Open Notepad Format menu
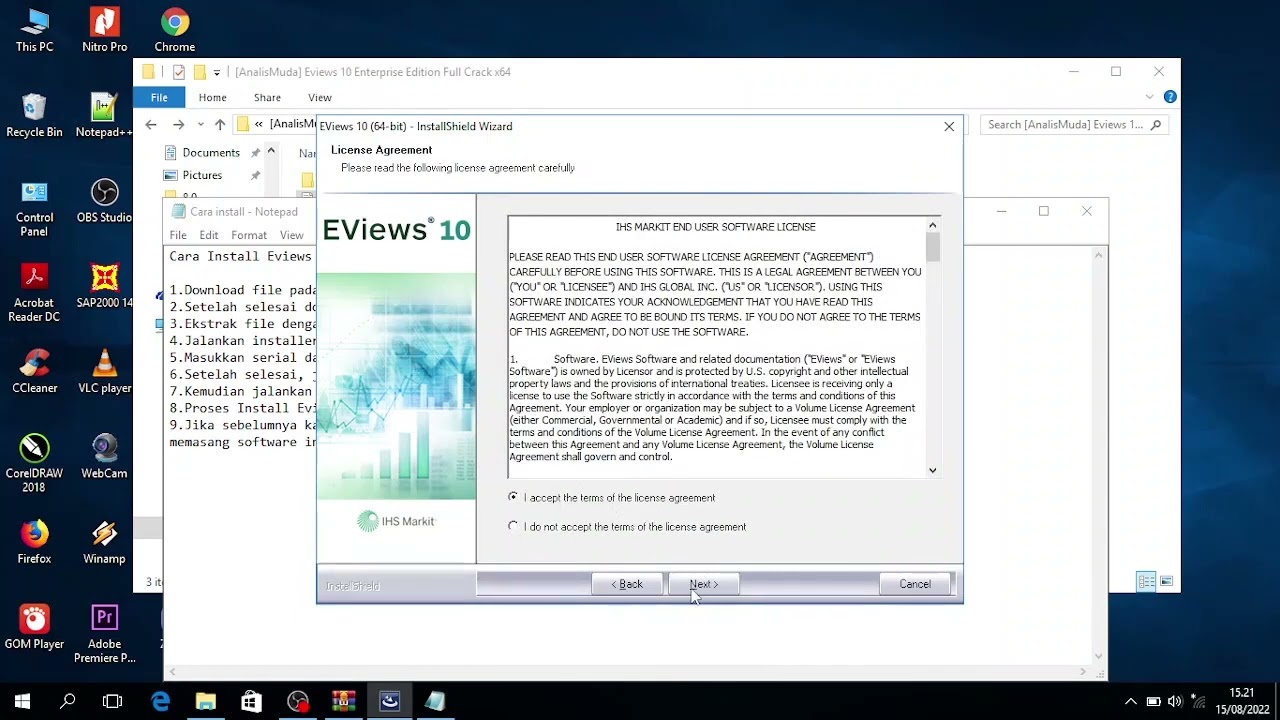Viewport: 1280px width, 720px height. click(249, 235)
